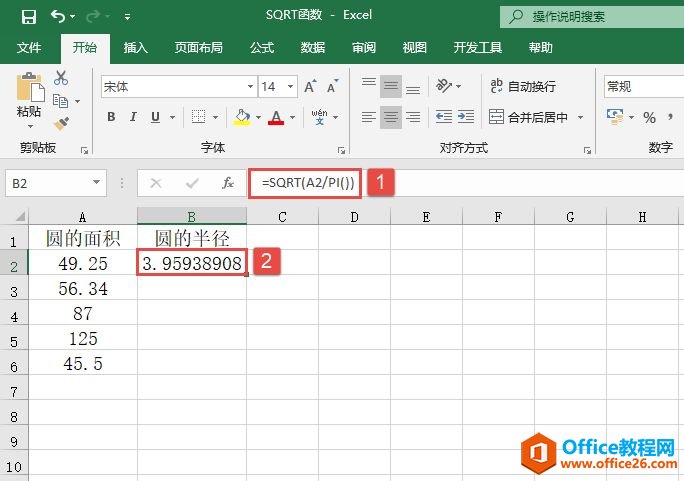Open the 剪贴板 dialog launcher
684x481 pixels.
point(84,150)
